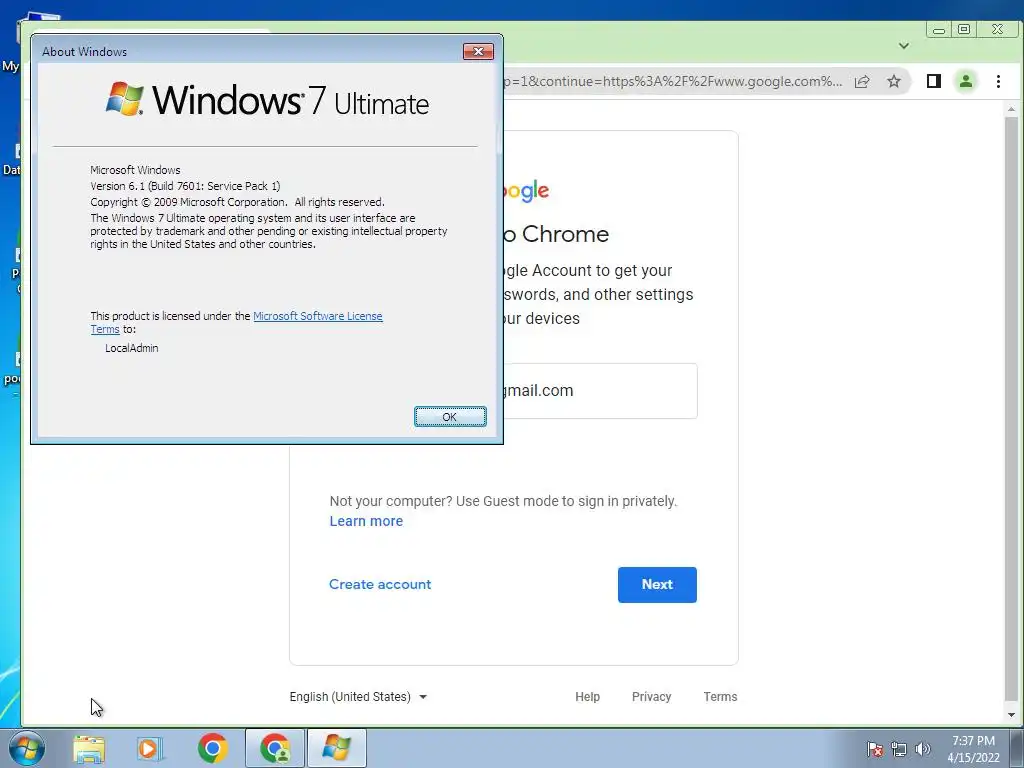
Task: Click the Create account link
Action: coord(380,584)
